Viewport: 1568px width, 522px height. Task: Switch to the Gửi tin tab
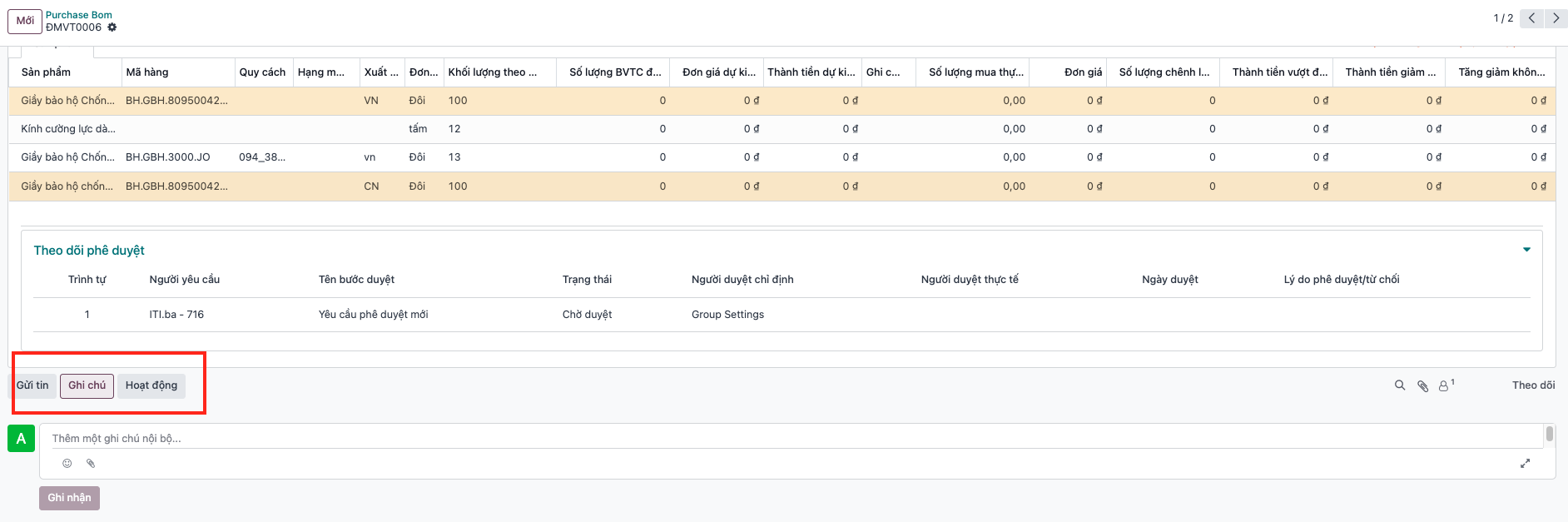click(x=32, y=385)
